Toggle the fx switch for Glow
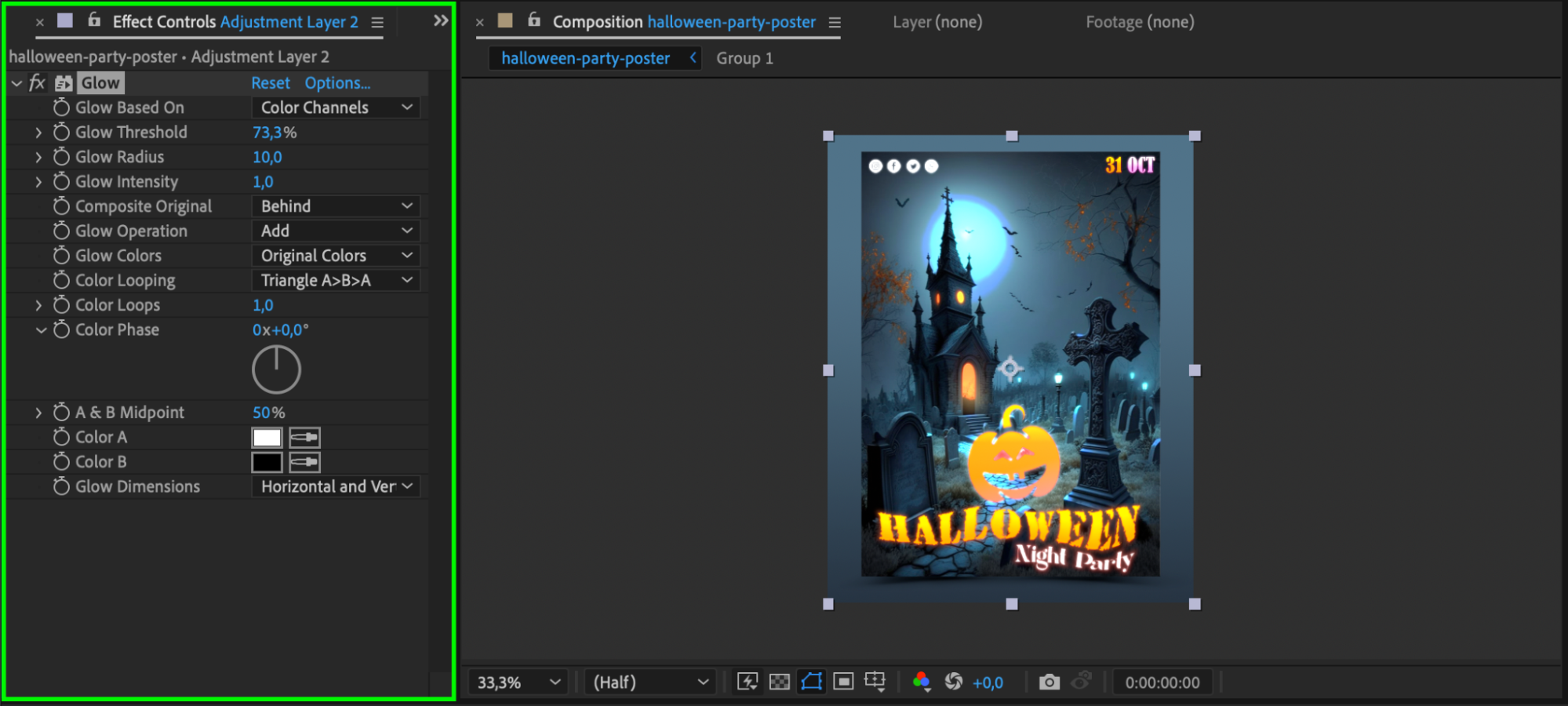The width and height of the screenshot is (1568, 706). [37, 83]
